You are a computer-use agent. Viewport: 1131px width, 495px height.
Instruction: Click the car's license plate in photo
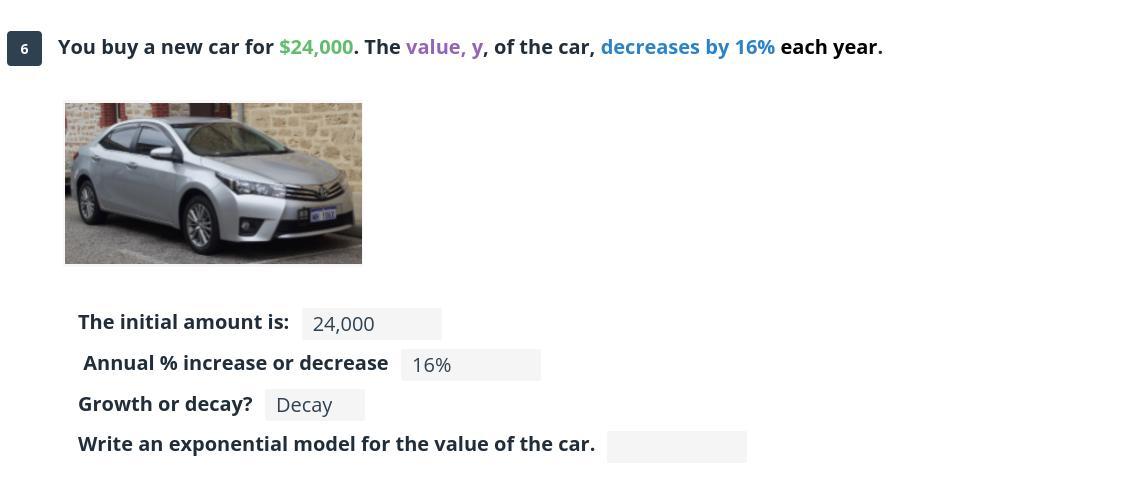pos(322,214)
